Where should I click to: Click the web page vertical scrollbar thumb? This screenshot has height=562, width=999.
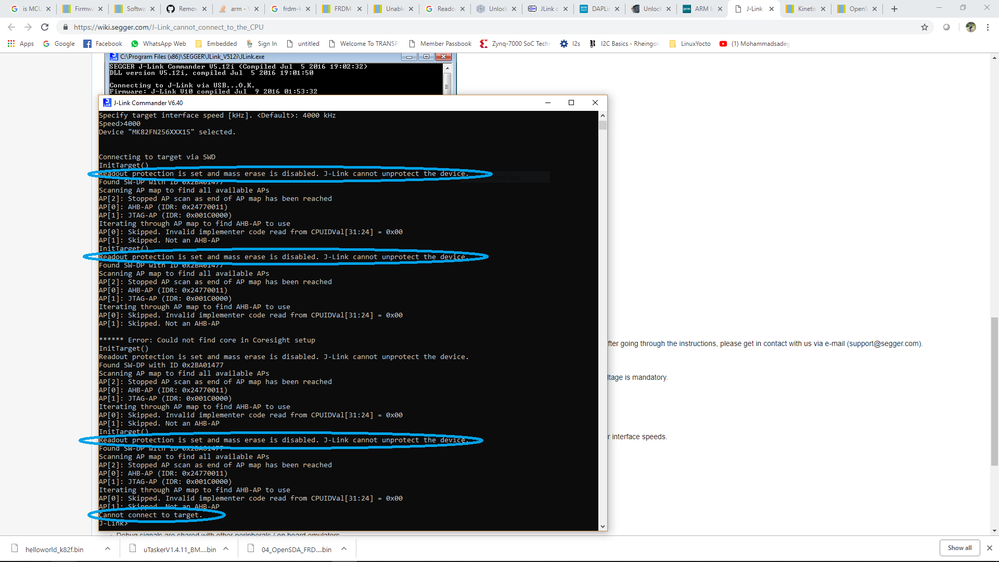pos(995,391)
